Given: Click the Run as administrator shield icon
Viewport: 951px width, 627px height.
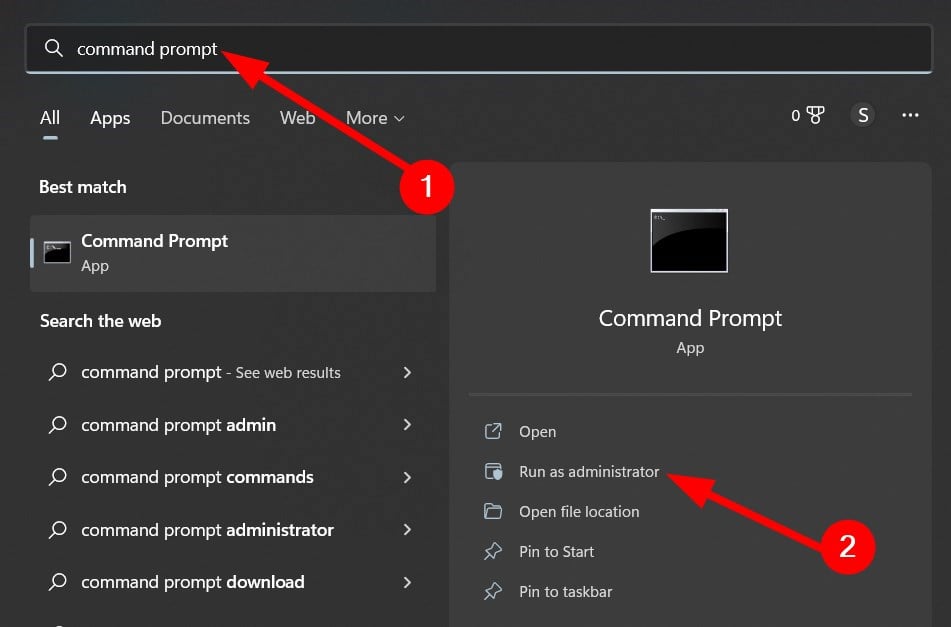Looking at the screenshot, I should tap(493, 471).
